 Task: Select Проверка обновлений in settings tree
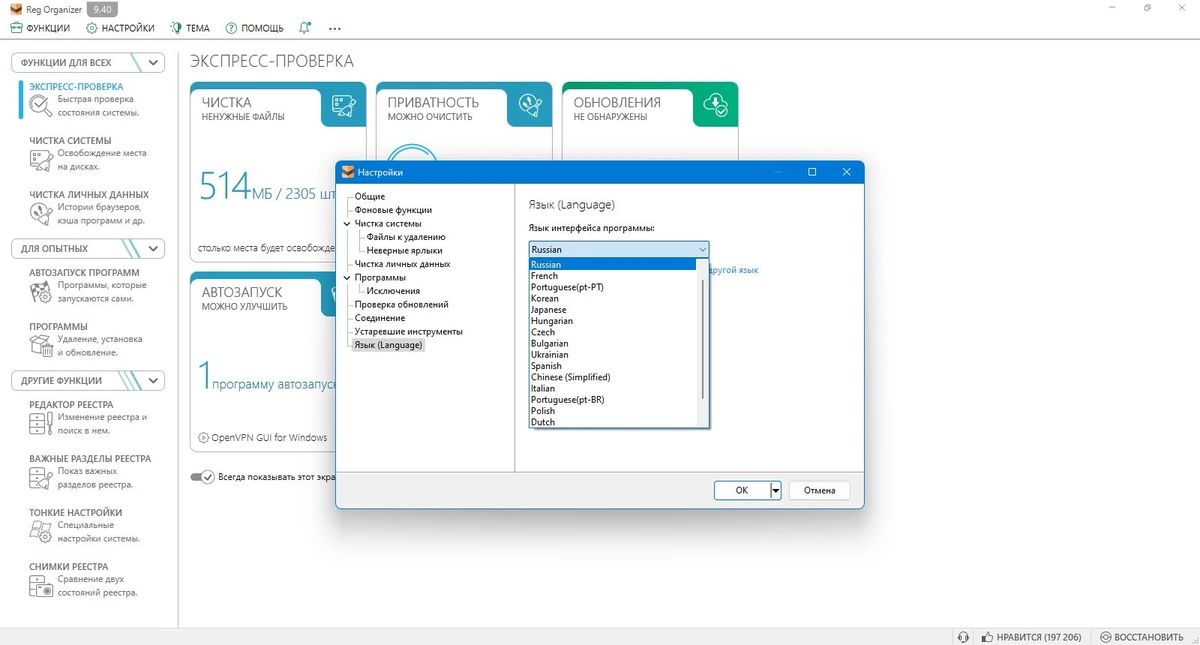pyautogui.click(x=401, y=304)
